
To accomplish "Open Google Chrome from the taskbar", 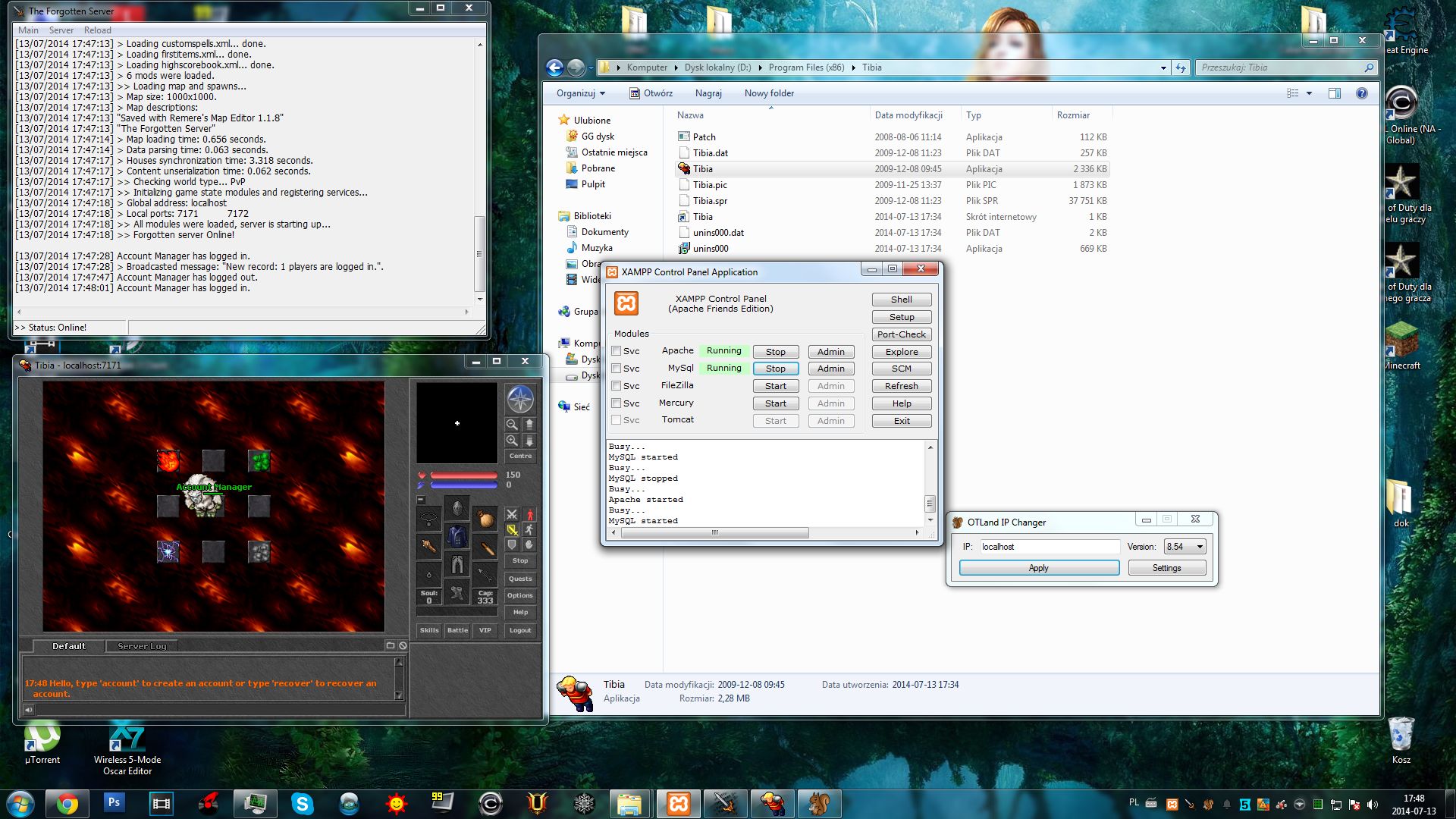I will (x=67, y=804).
